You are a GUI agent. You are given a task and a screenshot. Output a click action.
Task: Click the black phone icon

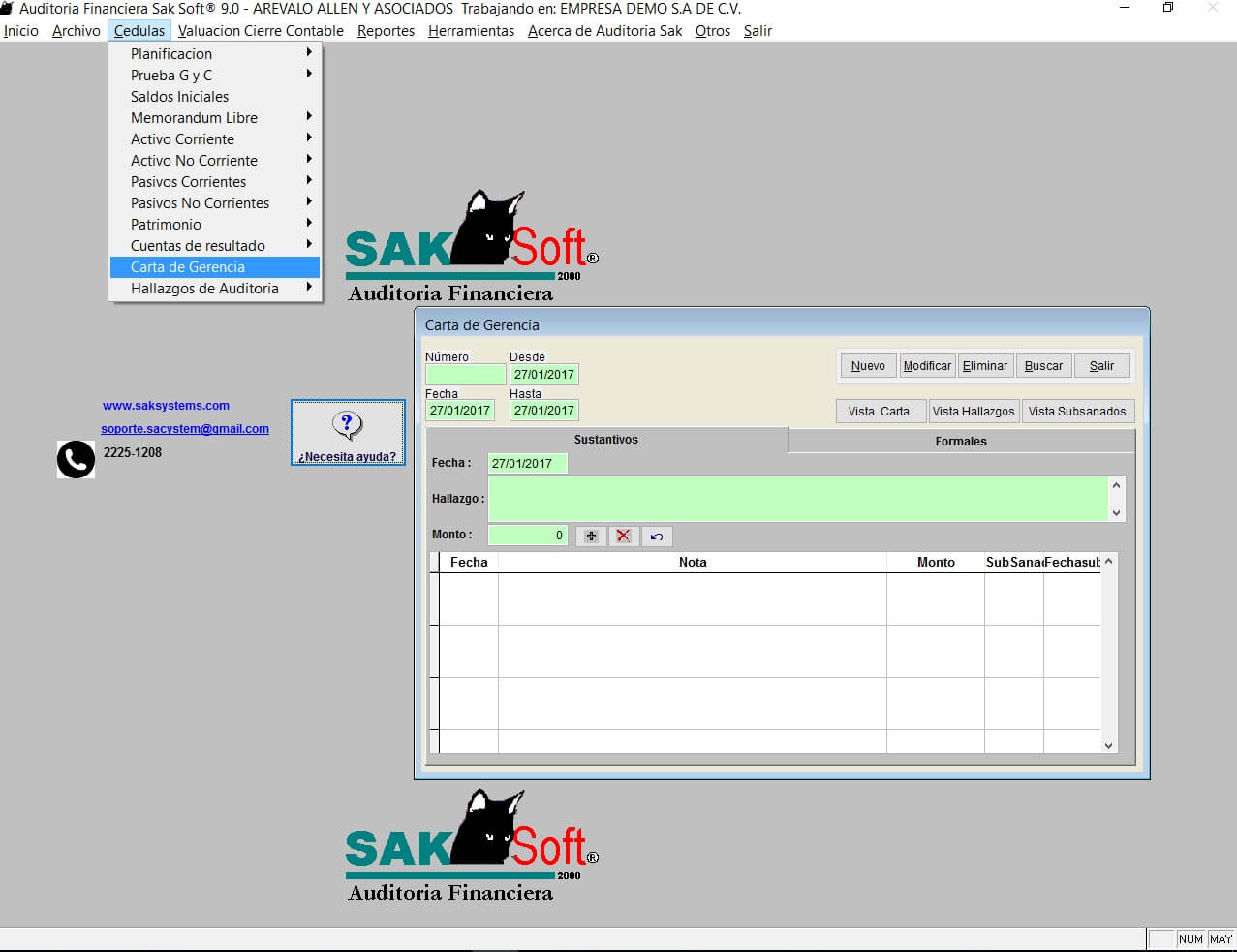tap(76, 459)
